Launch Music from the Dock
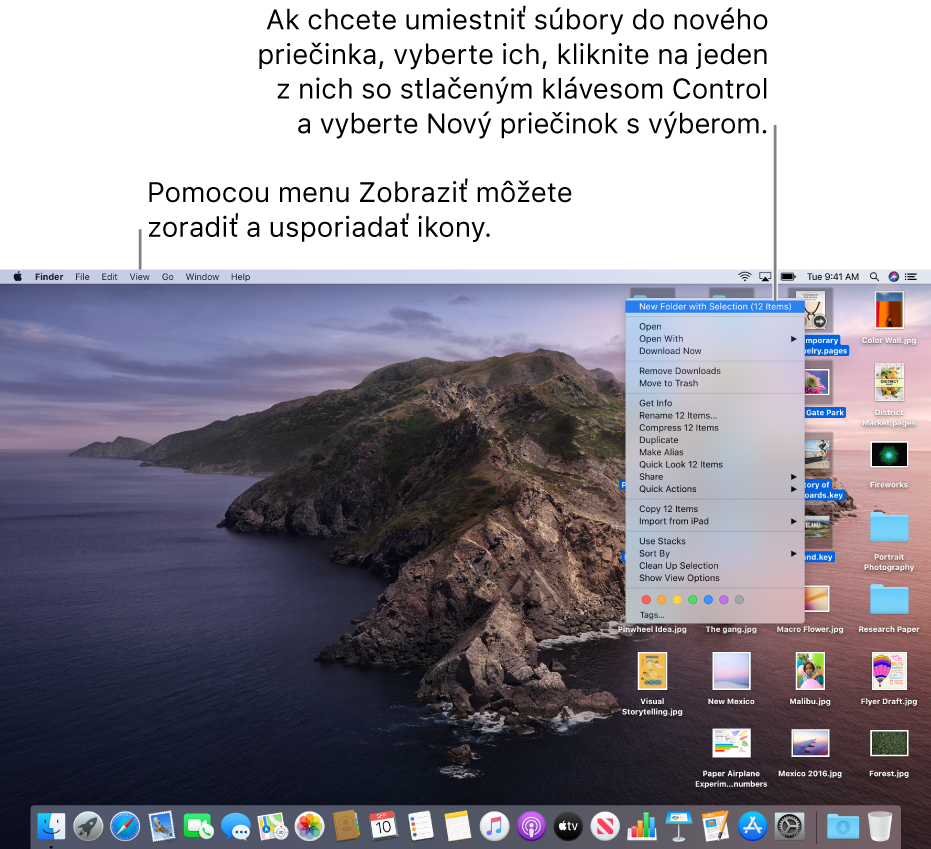Screen dimensions: 931x849 coord(494,826)
